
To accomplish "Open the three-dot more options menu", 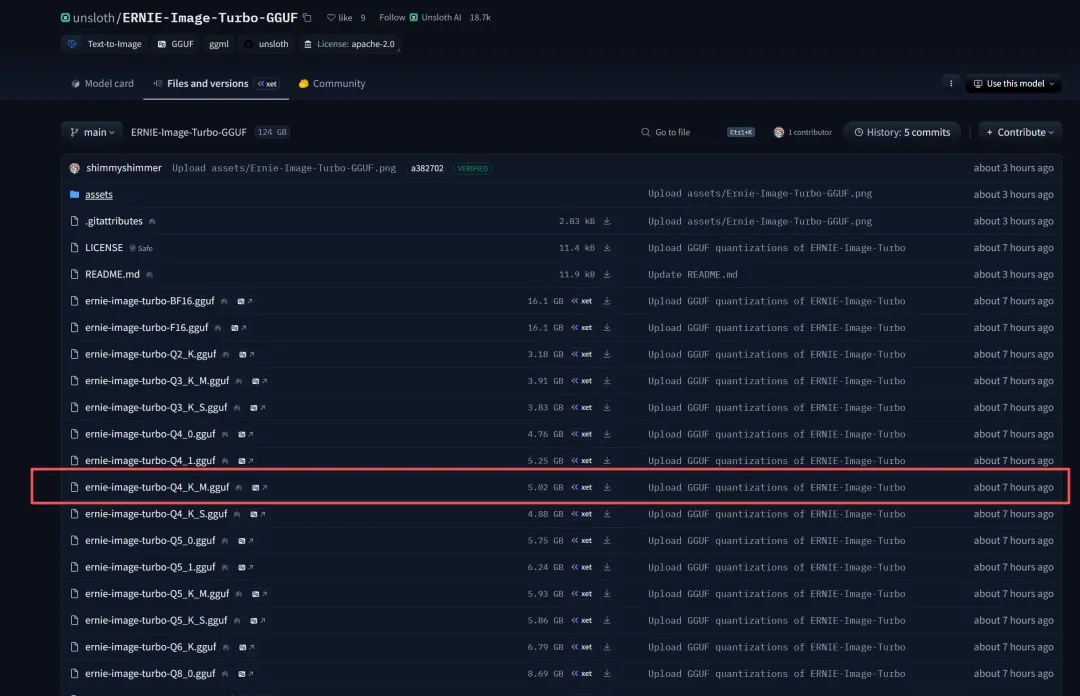I will click(x=951, y=83).
